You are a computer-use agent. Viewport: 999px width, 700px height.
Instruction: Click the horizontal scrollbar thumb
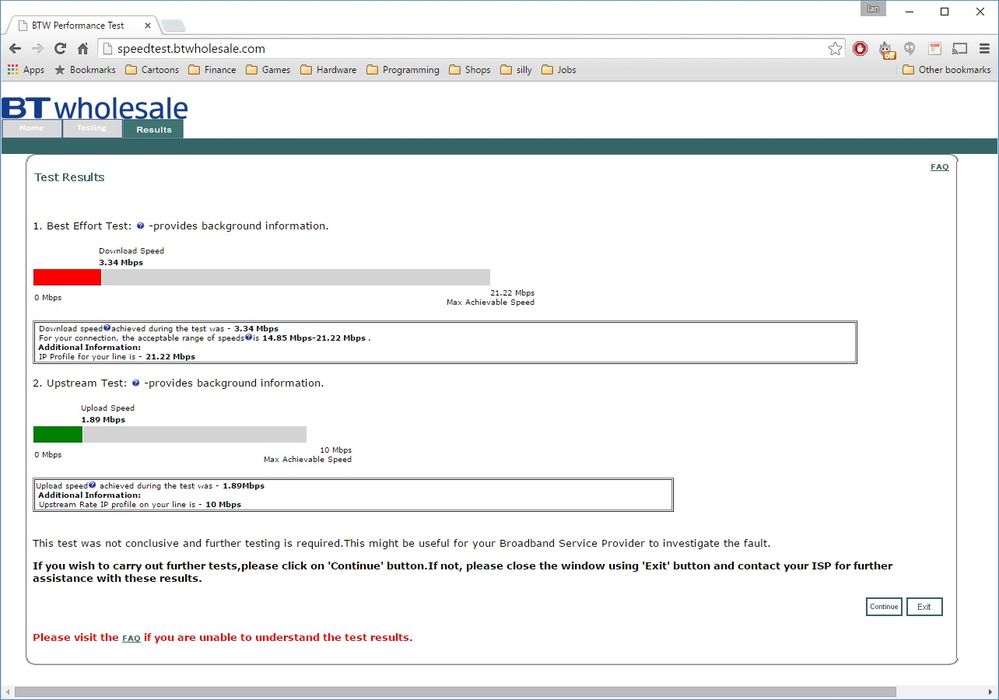pyautogui.click(x=456, y=692)
